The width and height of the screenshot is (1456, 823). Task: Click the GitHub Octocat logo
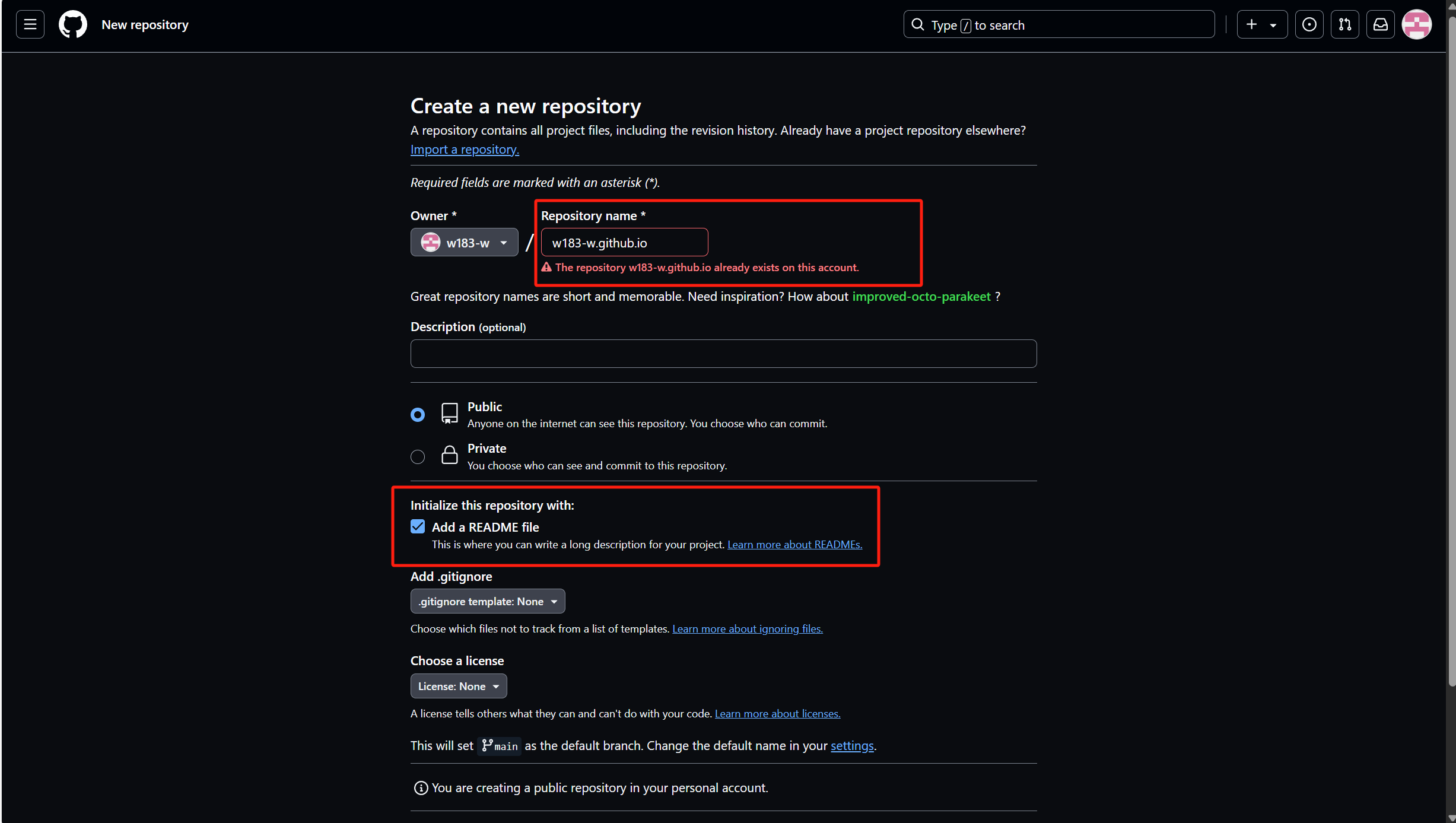73,24
